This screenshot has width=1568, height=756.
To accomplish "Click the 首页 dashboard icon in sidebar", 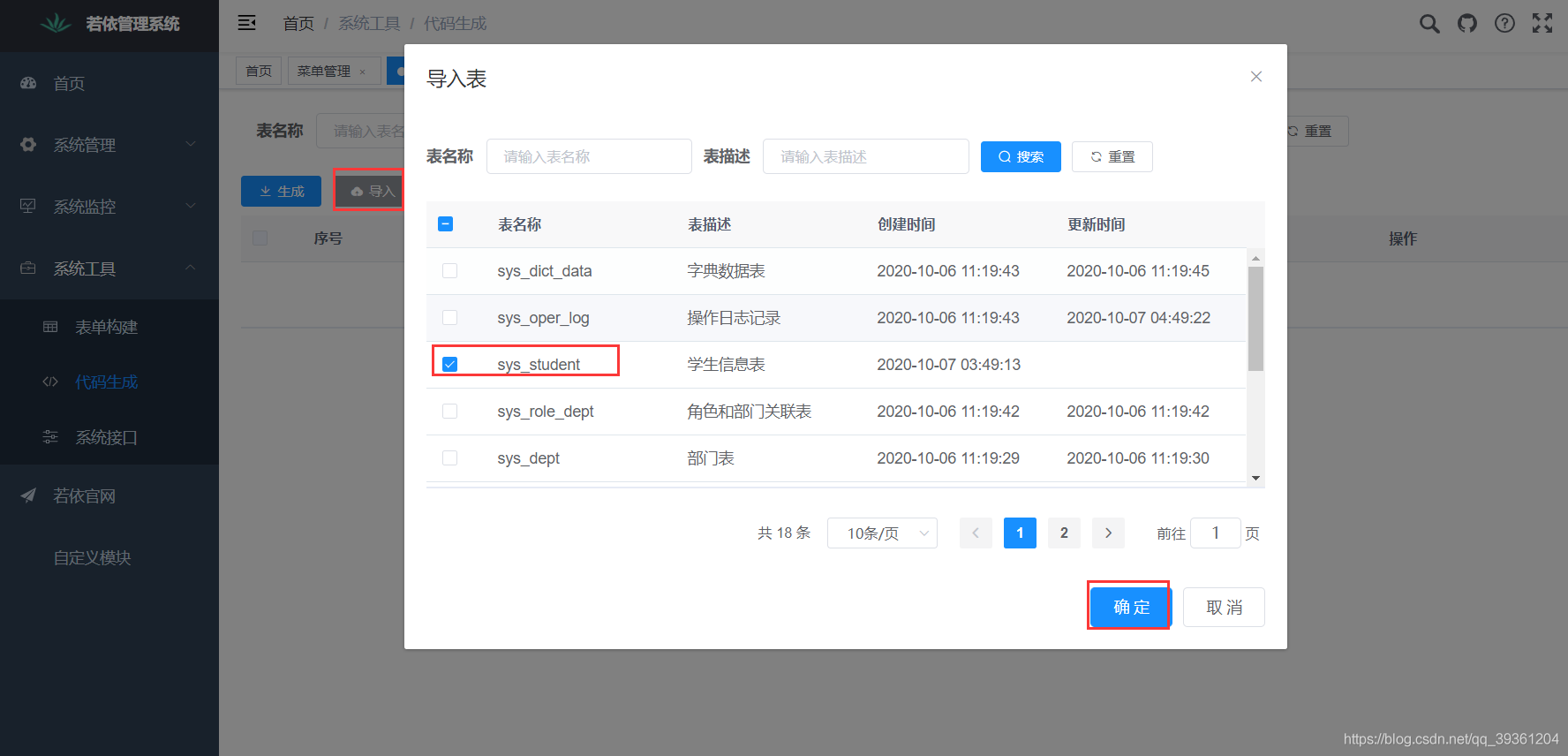I will click(x=28, y=83).
